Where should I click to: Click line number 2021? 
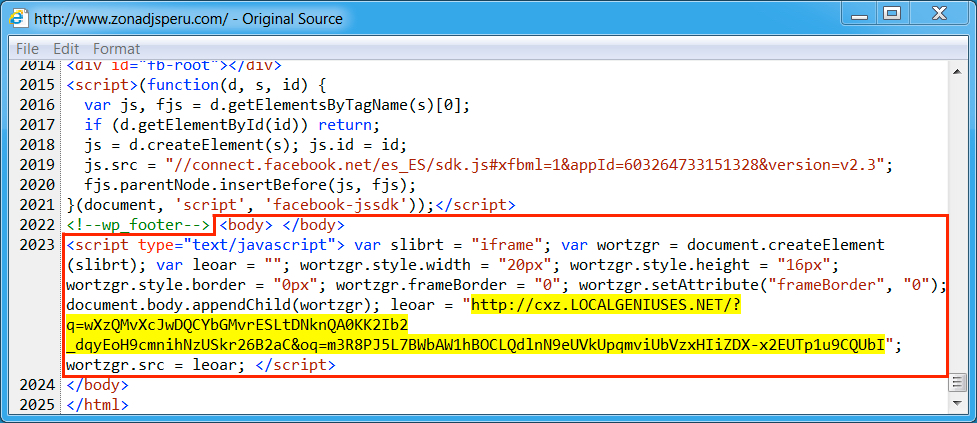click(x=37, y=205)
